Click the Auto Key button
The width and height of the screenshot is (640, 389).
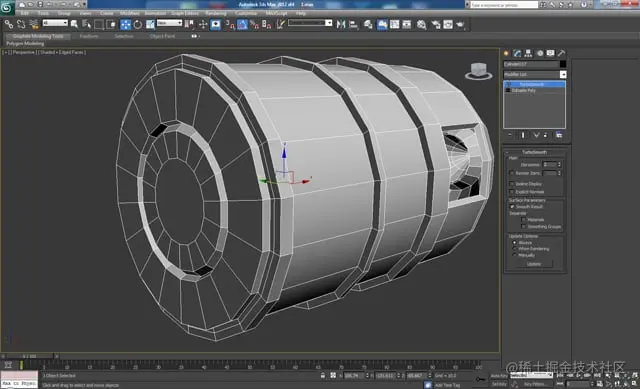(x=499, y=376)
